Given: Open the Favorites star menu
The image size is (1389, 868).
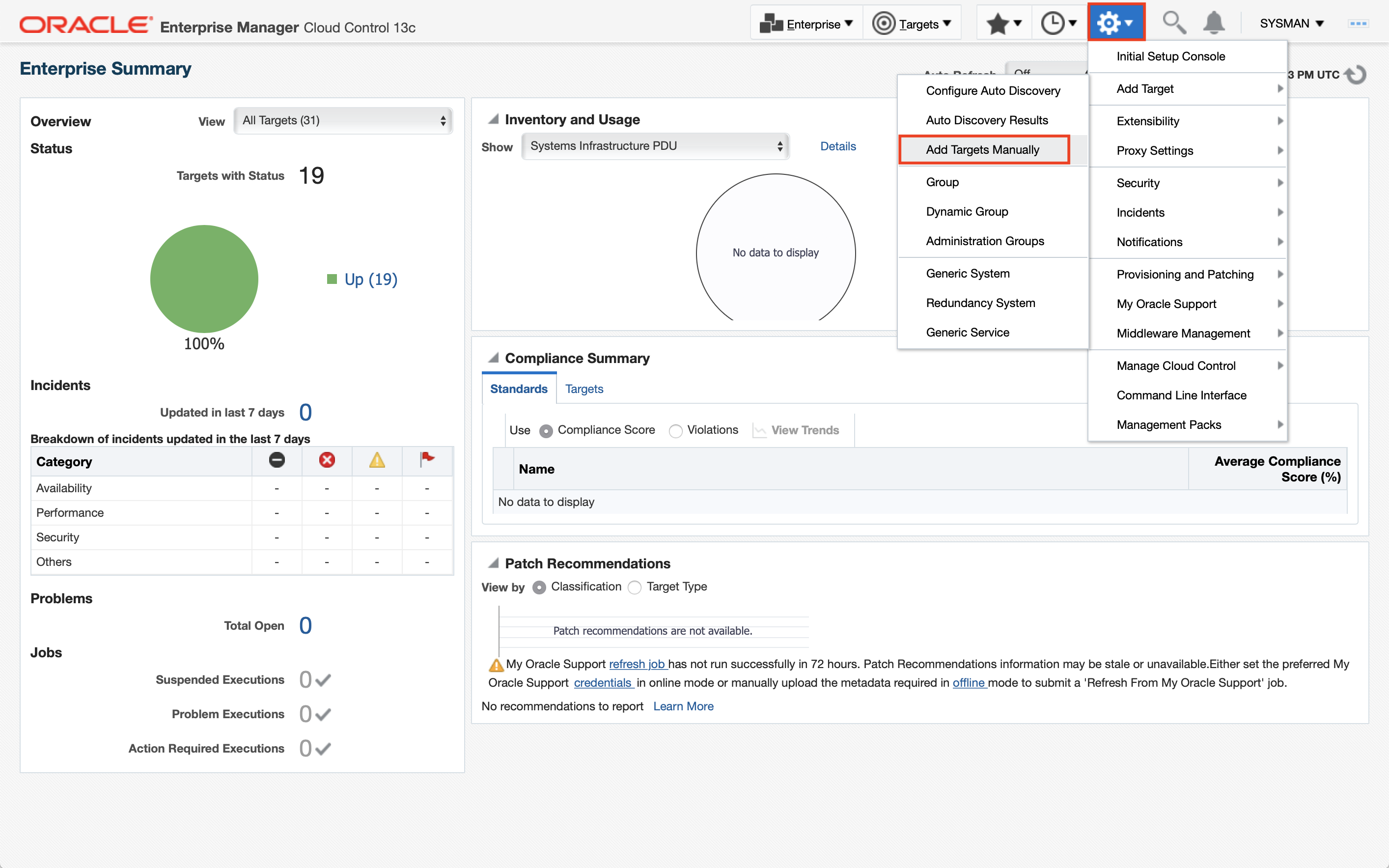Looking at the screenshot, I should click(x=1004, y=24).
